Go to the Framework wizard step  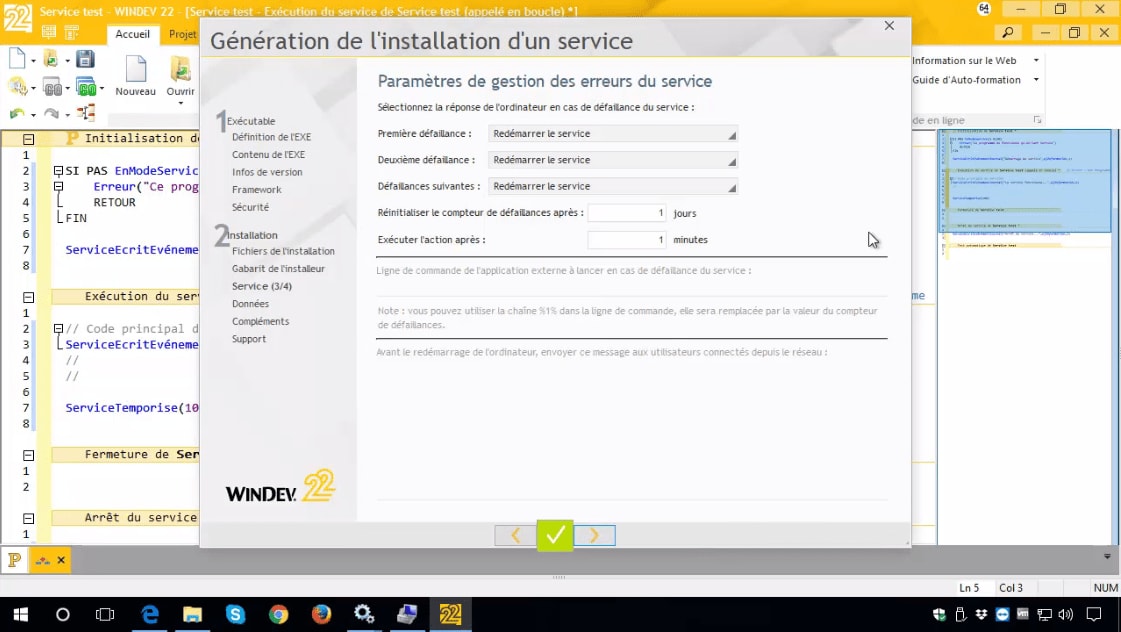(x=257, y=189)
